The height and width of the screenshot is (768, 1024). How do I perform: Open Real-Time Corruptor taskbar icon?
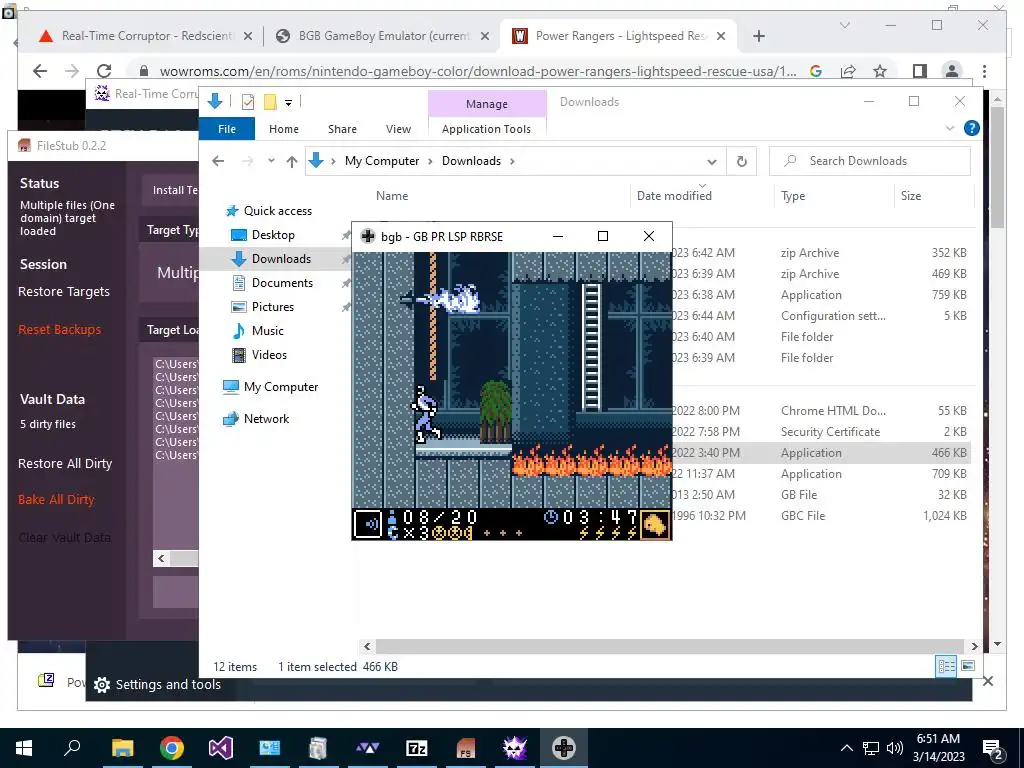[x=515, y=748]
